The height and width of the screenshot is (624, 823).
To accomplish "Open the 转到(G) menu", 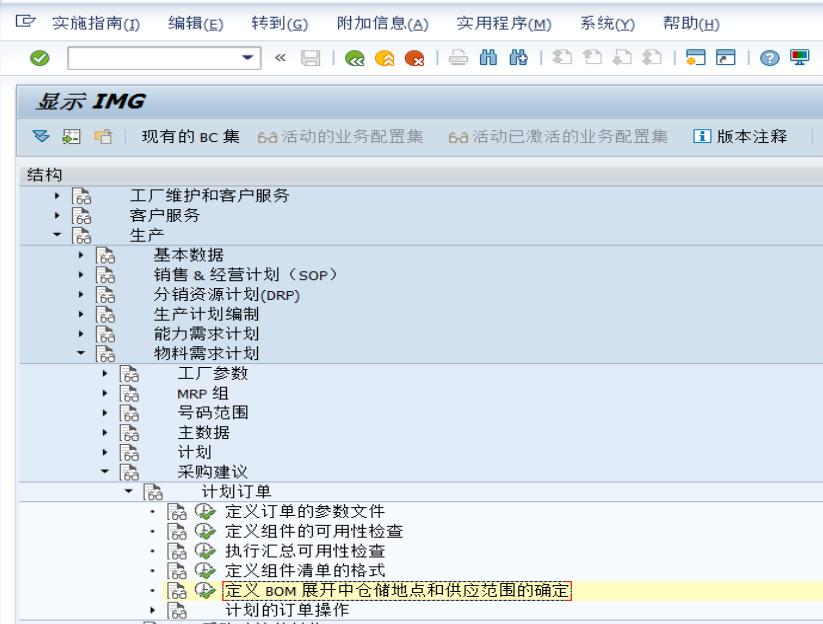I will (279, 24).
